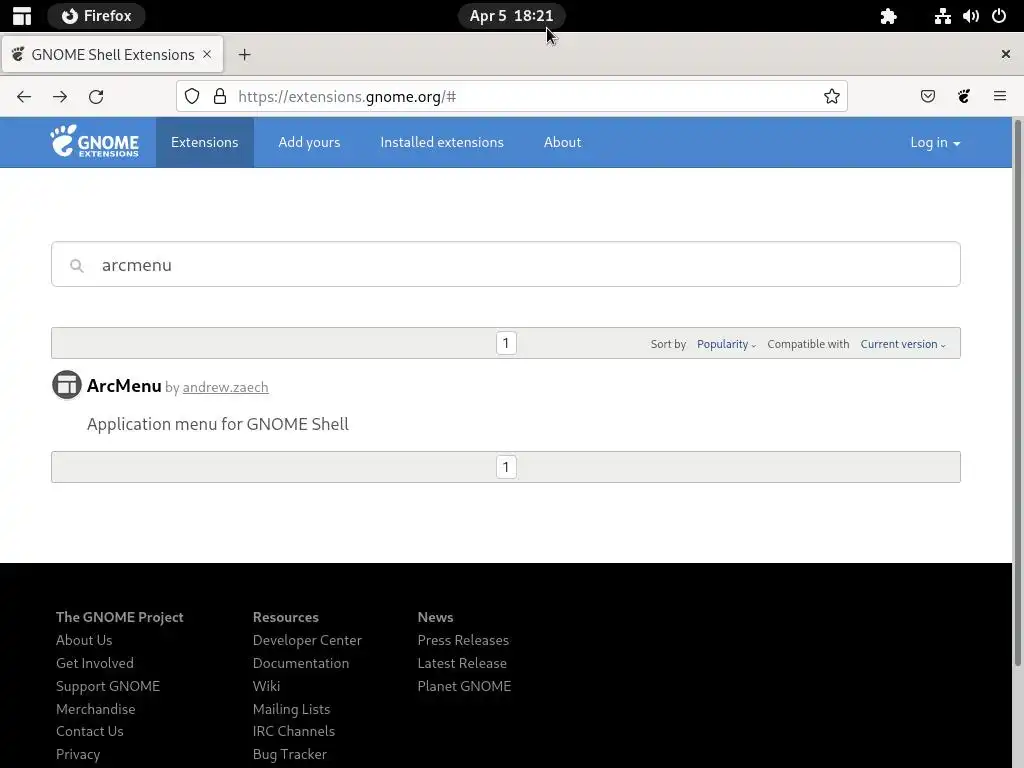Open Bug Tracker footer link
The image size is (1024, 768).
(289, 754)
